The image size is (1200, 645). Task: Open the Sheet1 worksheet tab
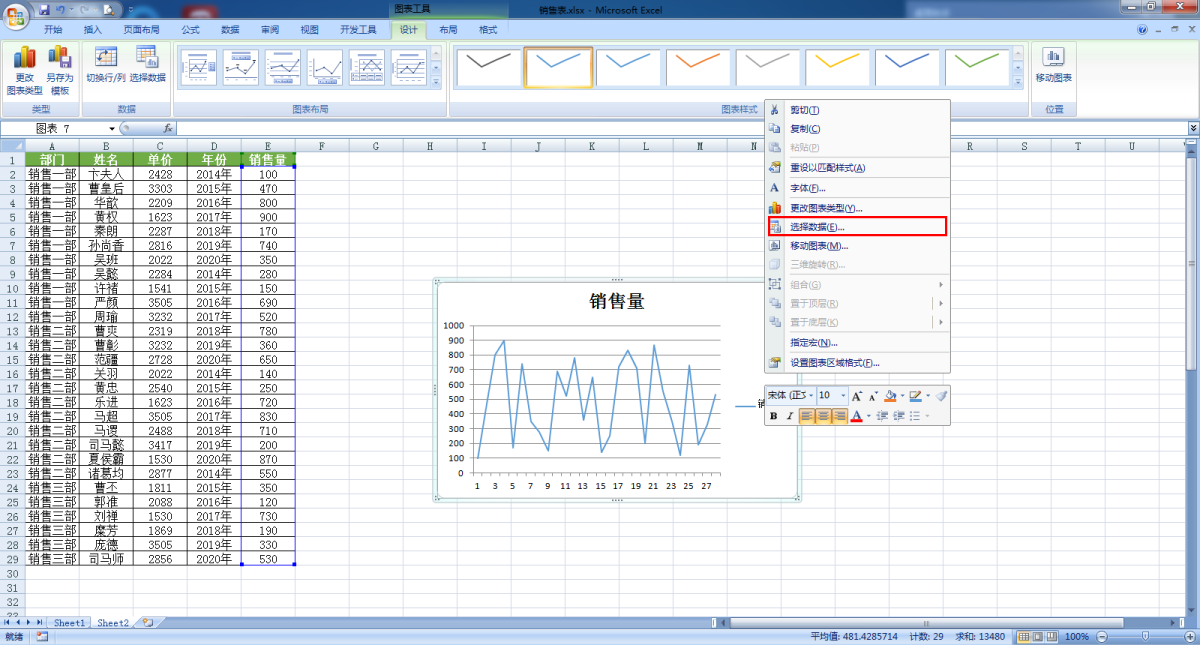click(x=69, y=623)
